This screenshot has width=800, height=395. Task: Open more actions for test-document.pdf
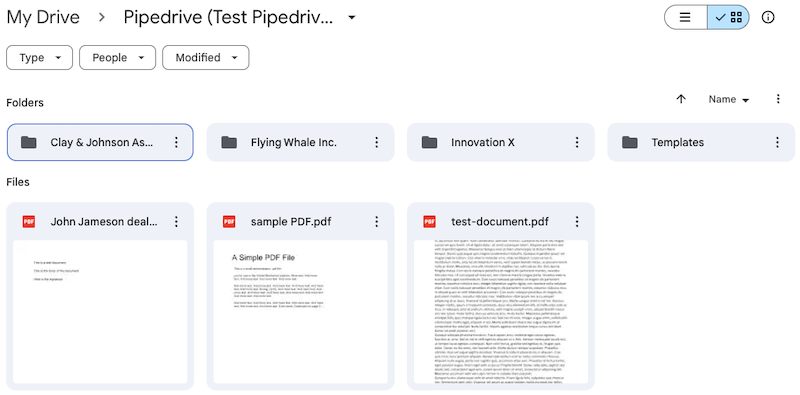pos(577,221)
